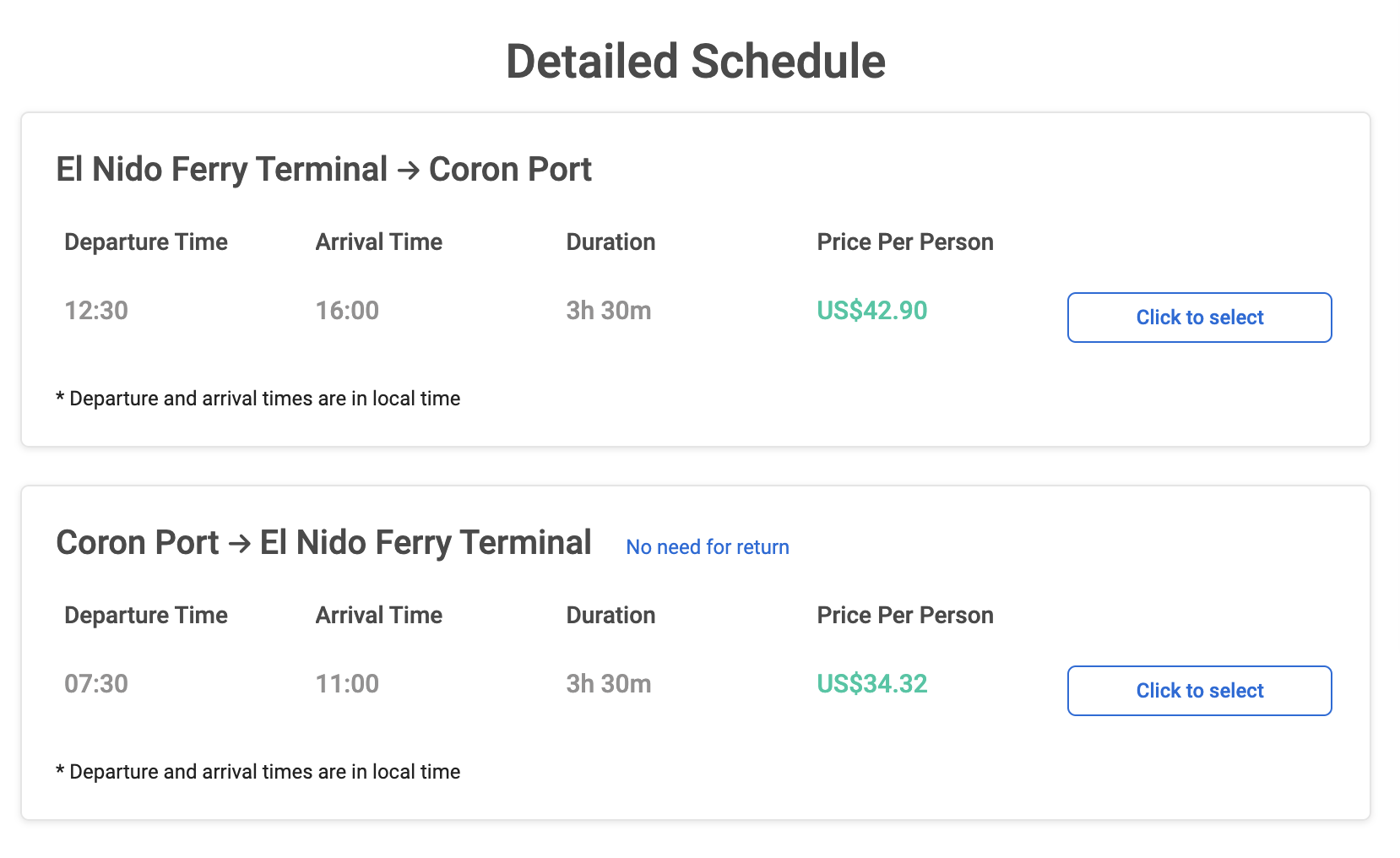Select the El Nido to Coron 12:30 ferry

tap(1199, 318)
